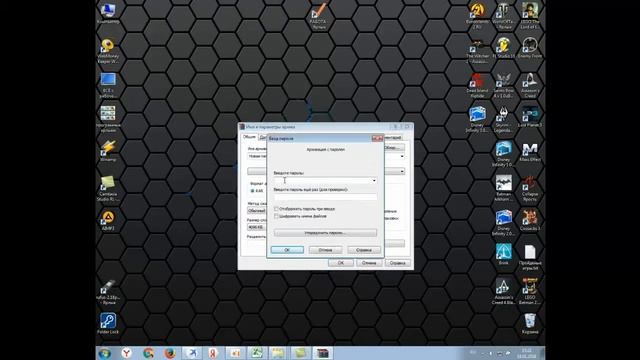Open the Organize passwords button
This screenshot has width=640, height=360.
(x=325, y=233)
